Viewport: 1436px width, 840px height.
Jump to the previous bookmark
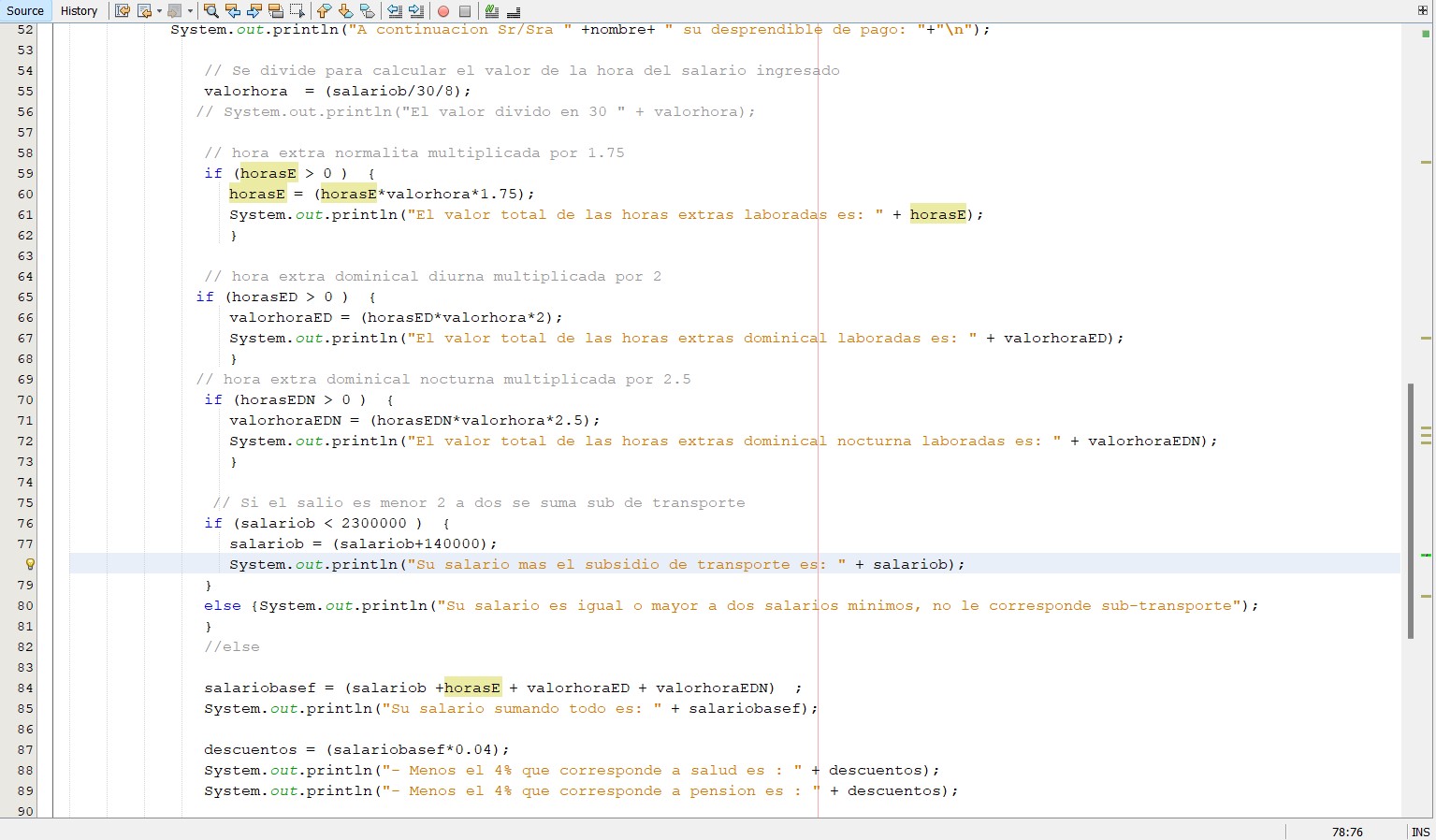point(324,11)
